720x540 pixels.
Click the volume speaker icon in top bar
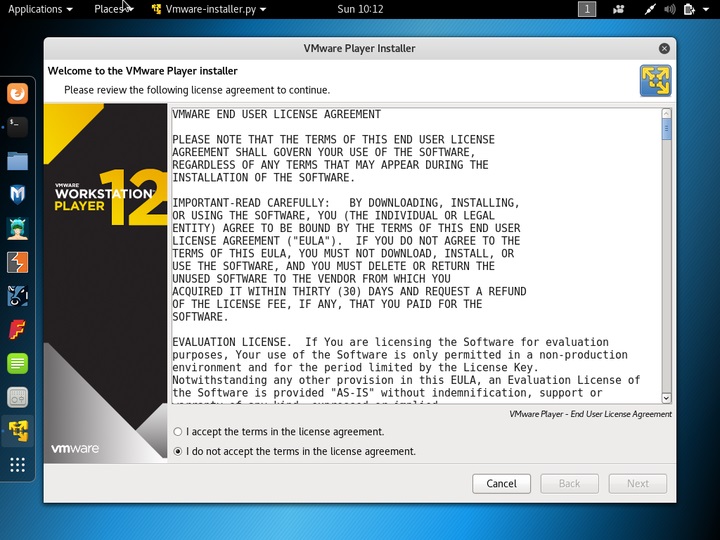click(x=669, y=9)
